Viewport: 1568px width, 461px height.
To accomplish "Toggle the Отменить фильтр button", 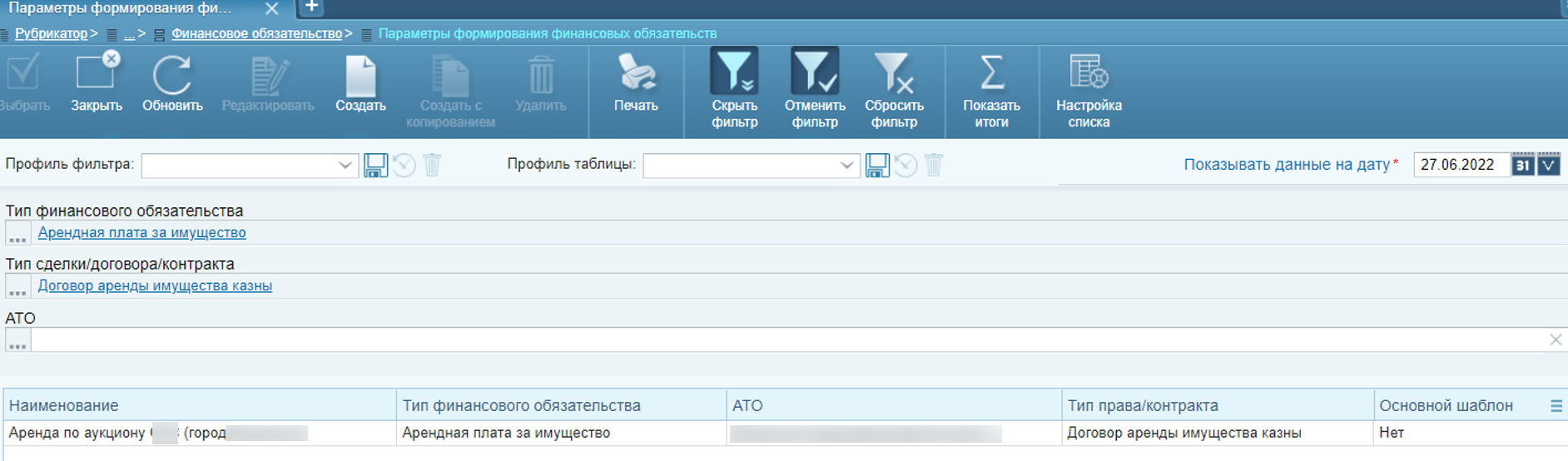I will 814,73.
